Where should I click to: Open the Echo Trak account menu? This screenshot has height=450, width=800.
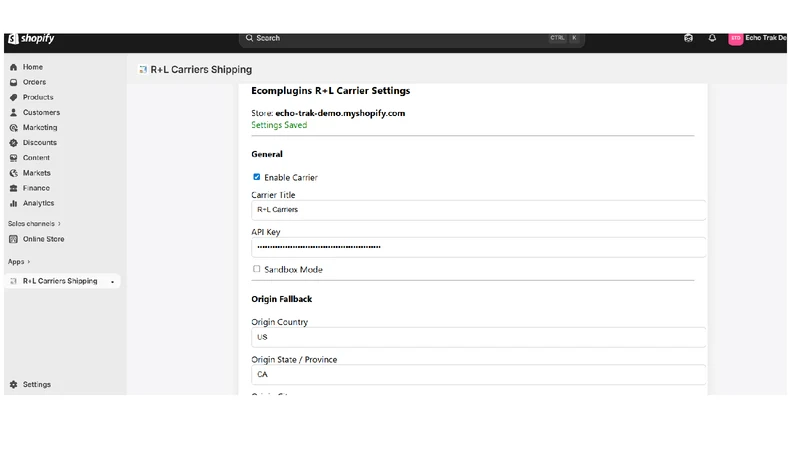click(x=757, y=39)
